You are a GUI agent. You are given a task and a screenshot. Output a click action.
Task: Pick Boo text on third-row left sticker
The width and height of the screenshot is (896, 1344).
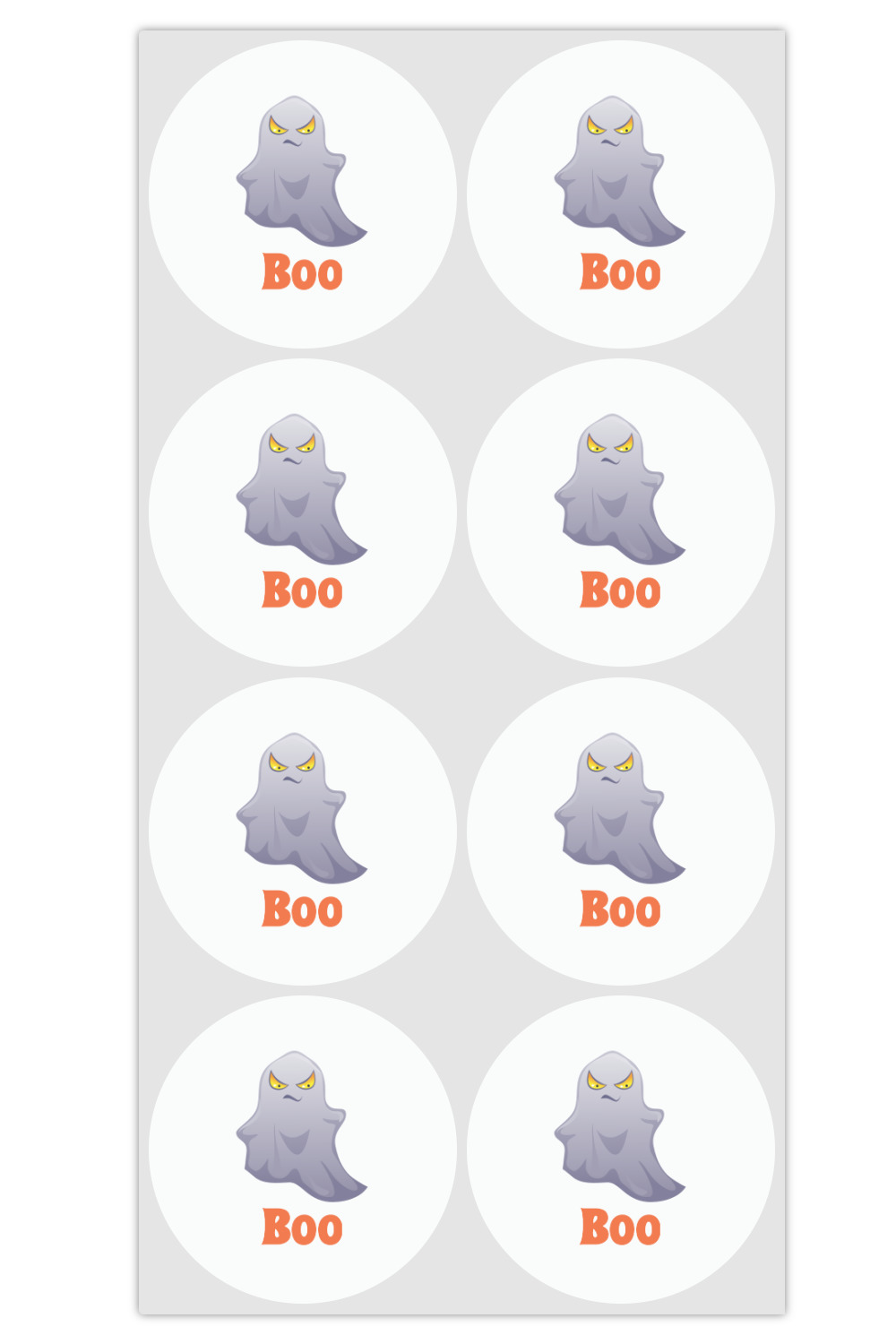click(302, 909)
